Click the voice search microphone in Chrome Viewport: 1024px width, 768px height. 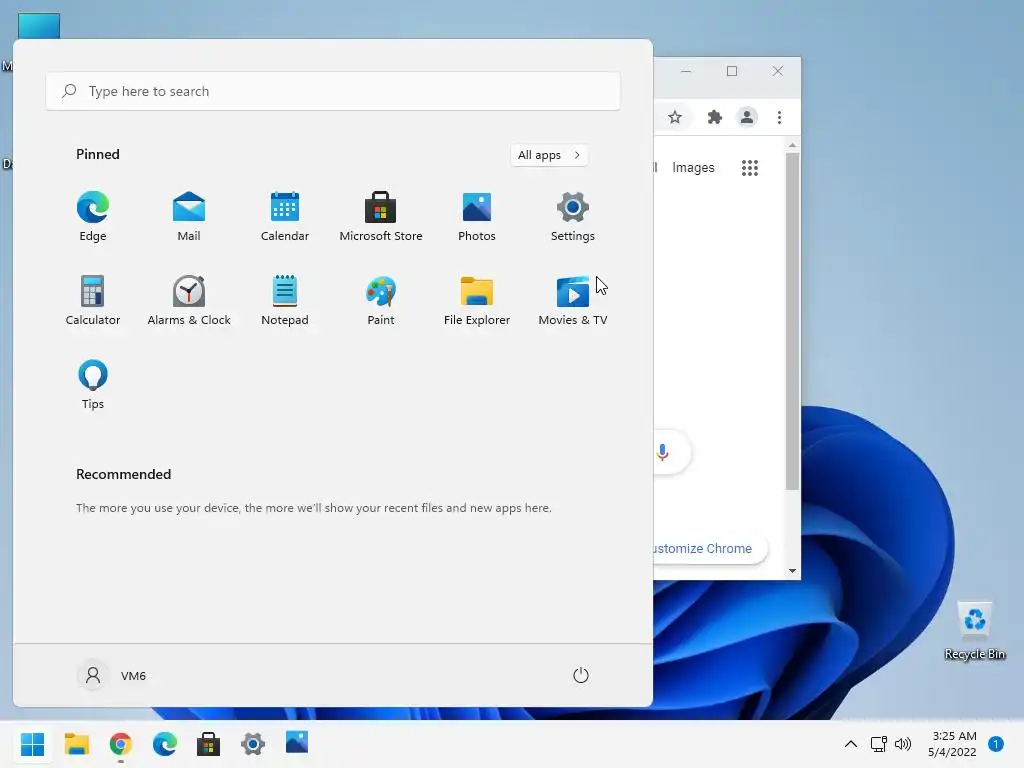coord(662,452)
